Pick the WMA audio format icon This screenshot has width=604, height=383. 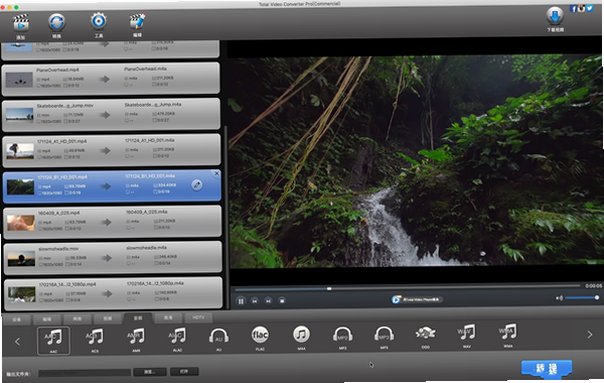[x=508, y=333]
